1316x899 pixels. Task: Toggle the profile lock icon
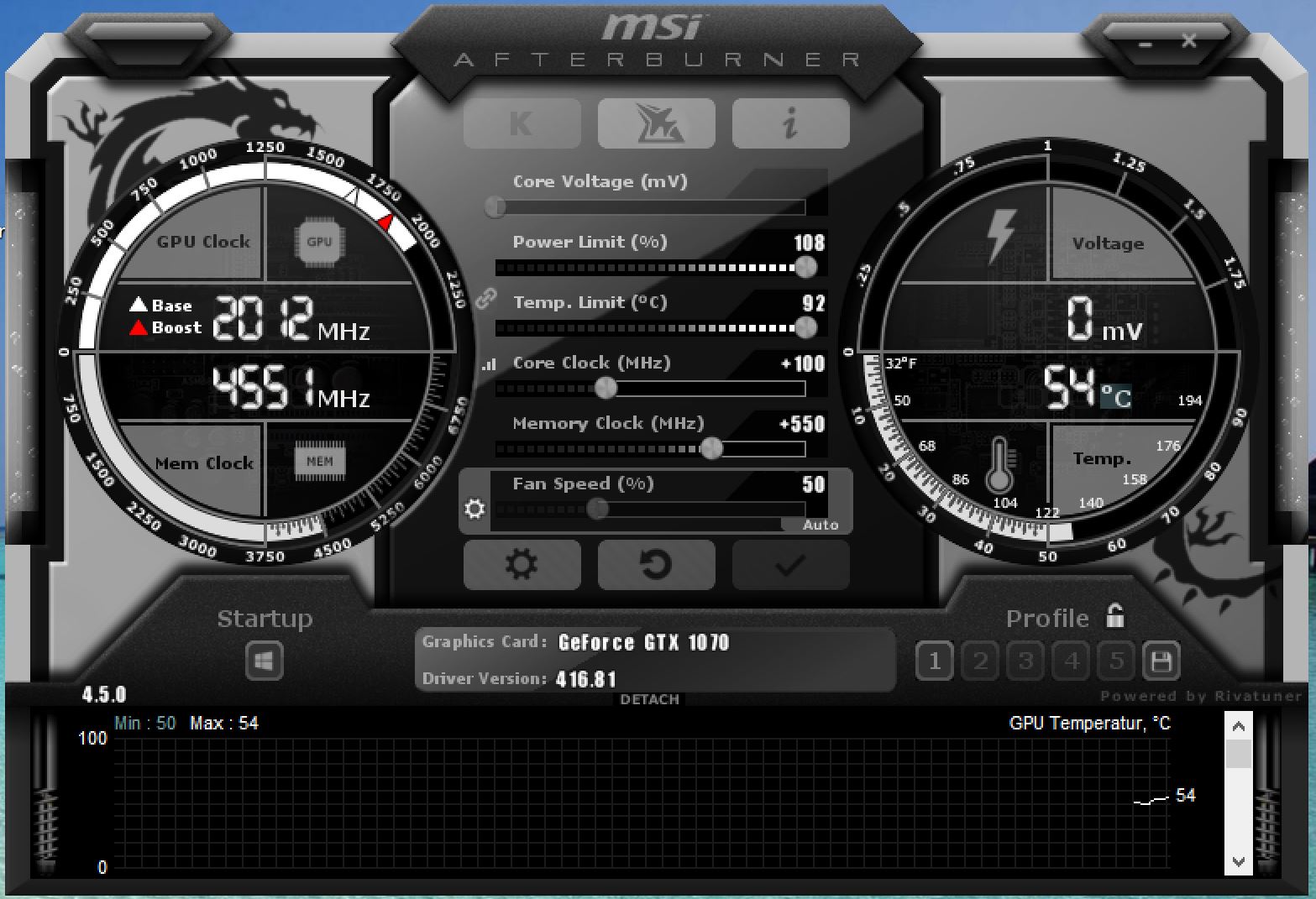tap(1114, 616)
